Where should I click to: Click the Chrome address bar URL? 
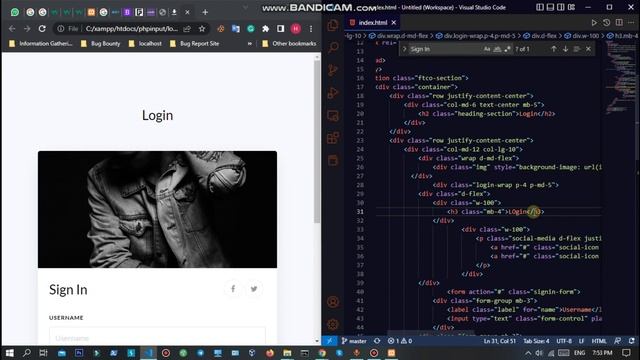(x=131, y=29)
